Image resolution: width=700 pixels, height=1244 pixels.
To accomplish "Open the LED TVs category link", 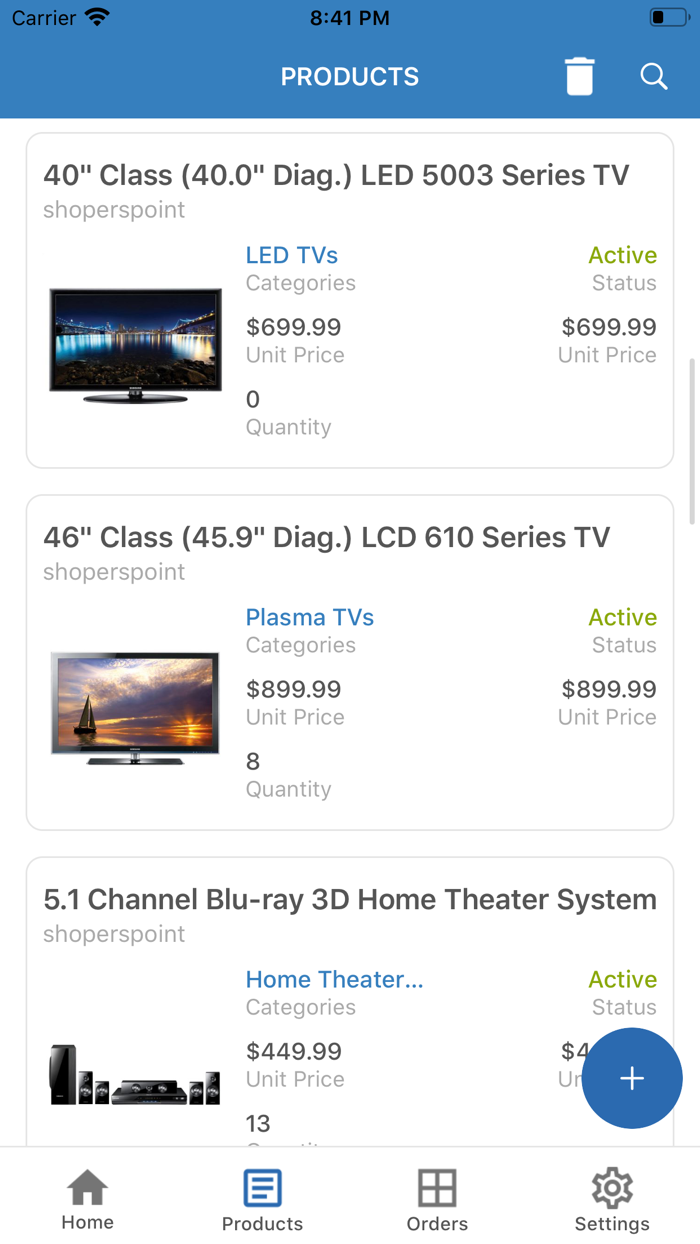I will click(291, 255).
